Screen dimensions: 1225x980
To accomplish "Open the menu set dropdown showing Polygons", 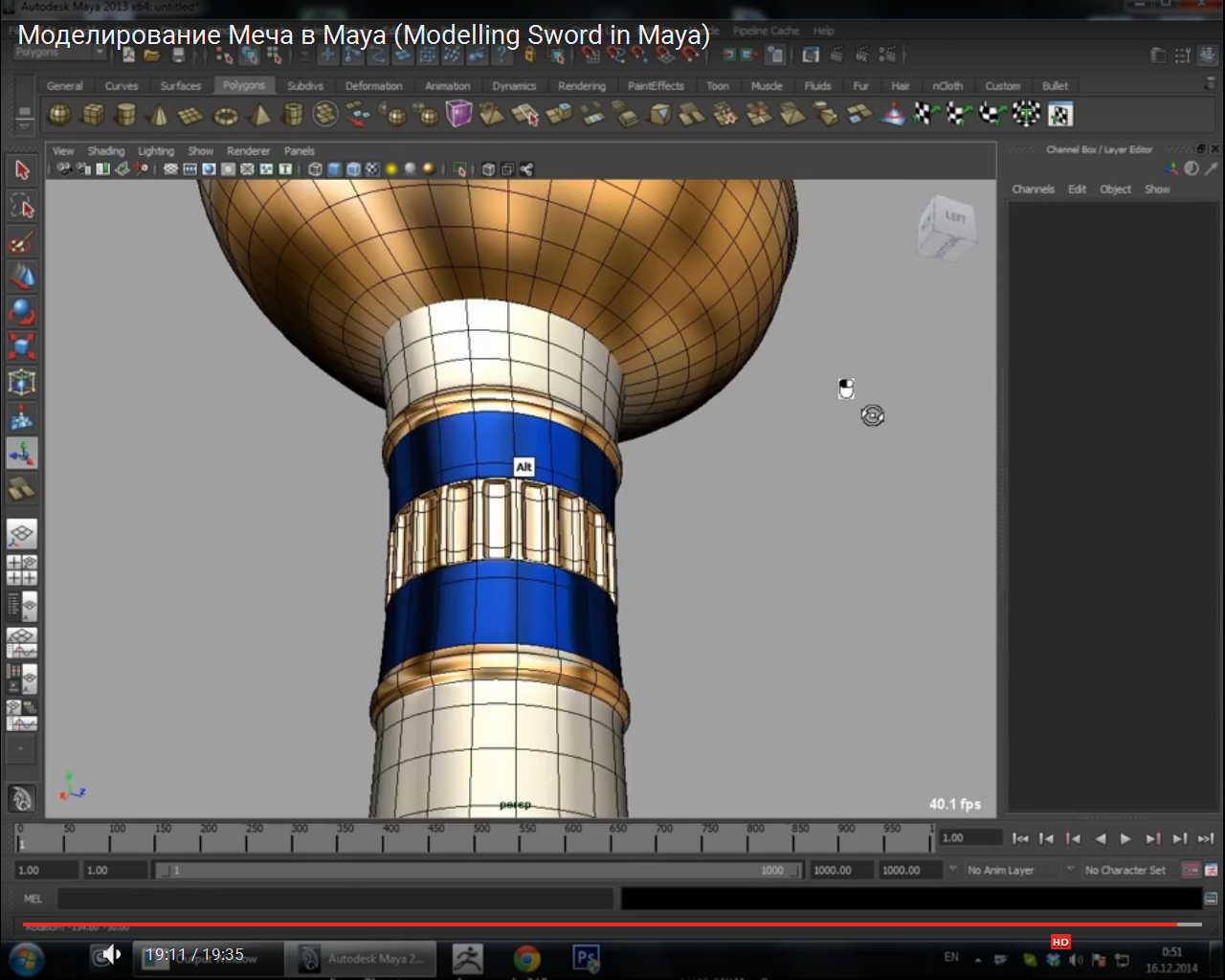I will 57,51.
